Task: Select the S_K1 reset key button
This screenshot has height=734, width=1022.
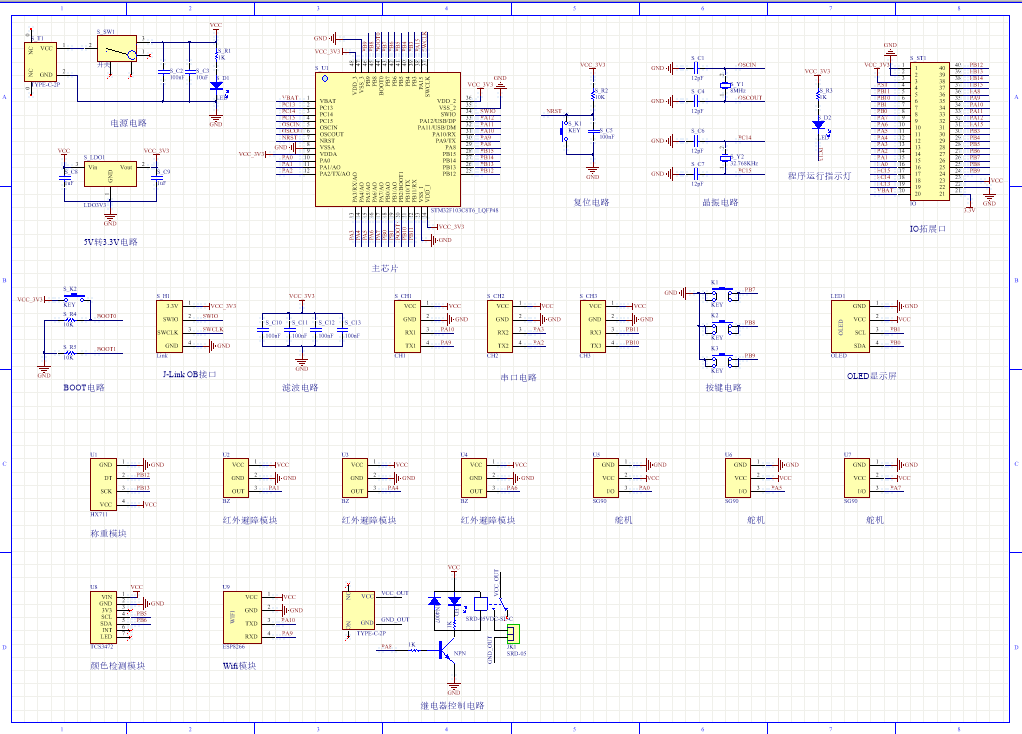Action: 564,133
